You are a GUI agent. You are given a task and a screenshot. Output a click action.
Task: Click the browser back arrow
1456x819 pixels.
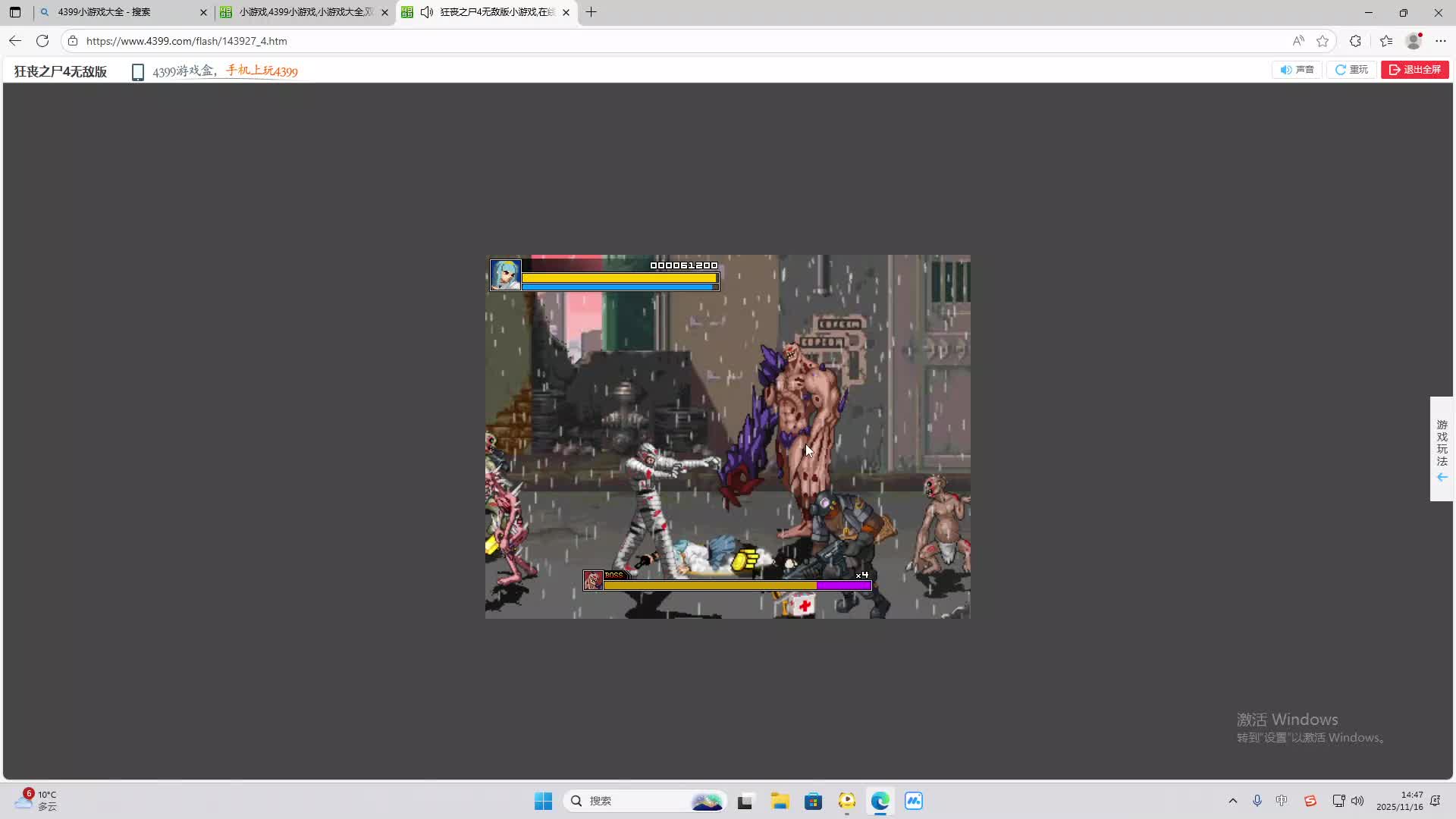(x=15, y=41)
